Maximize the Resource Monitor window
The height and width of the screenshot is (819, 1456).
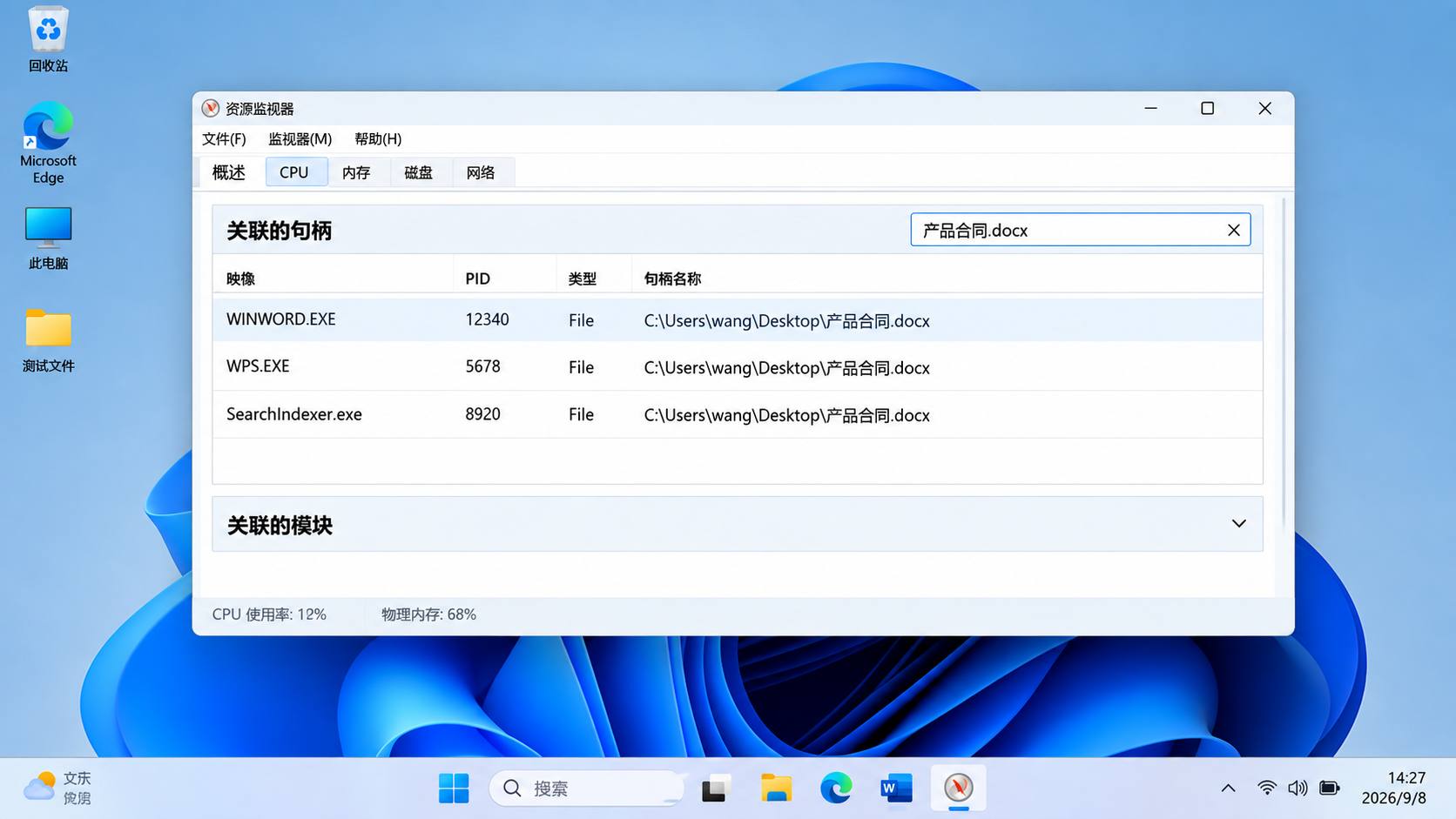click(x=1207, y=108)
